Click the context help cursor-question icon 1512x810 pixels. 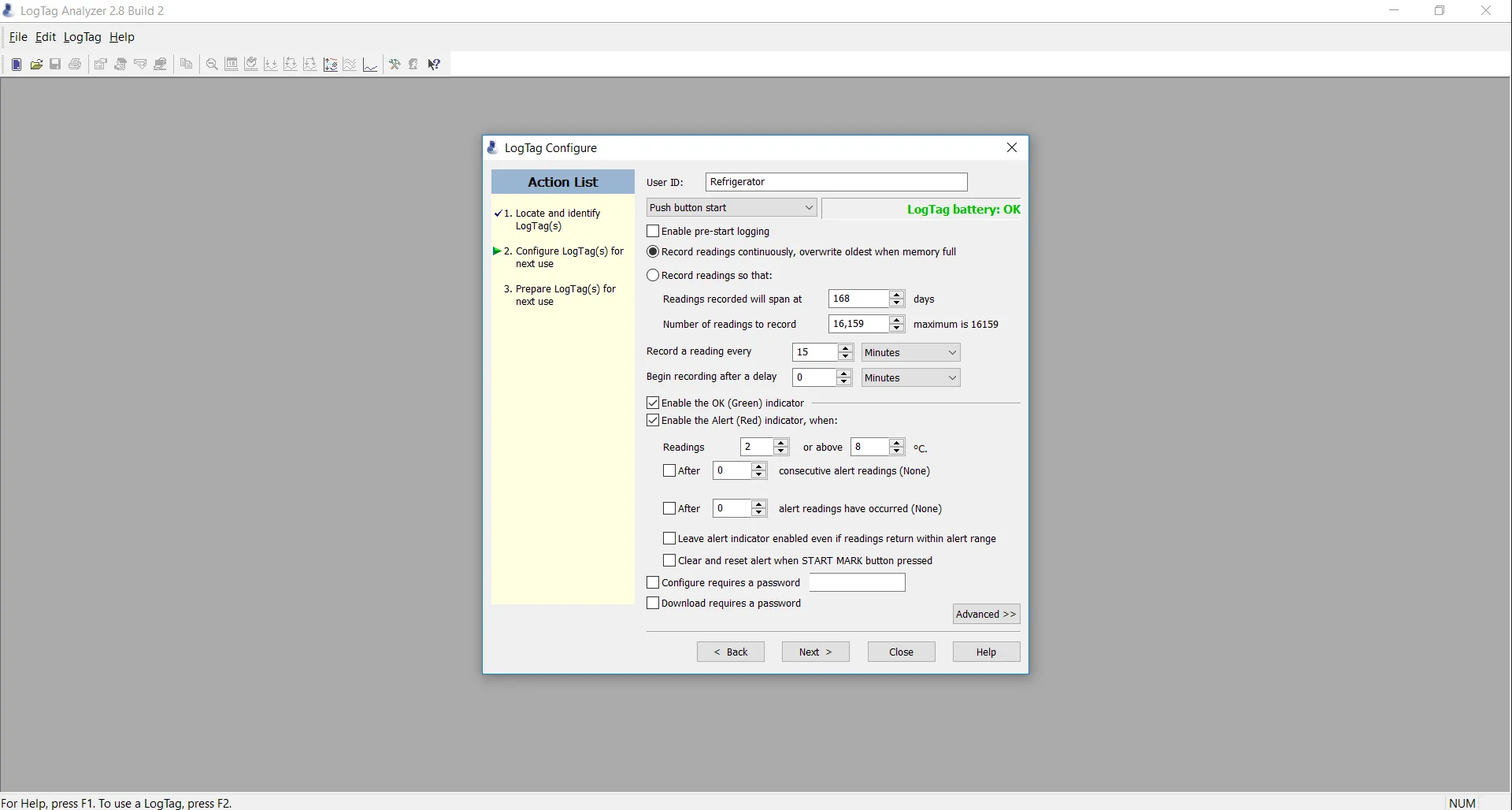pos(434,65)
